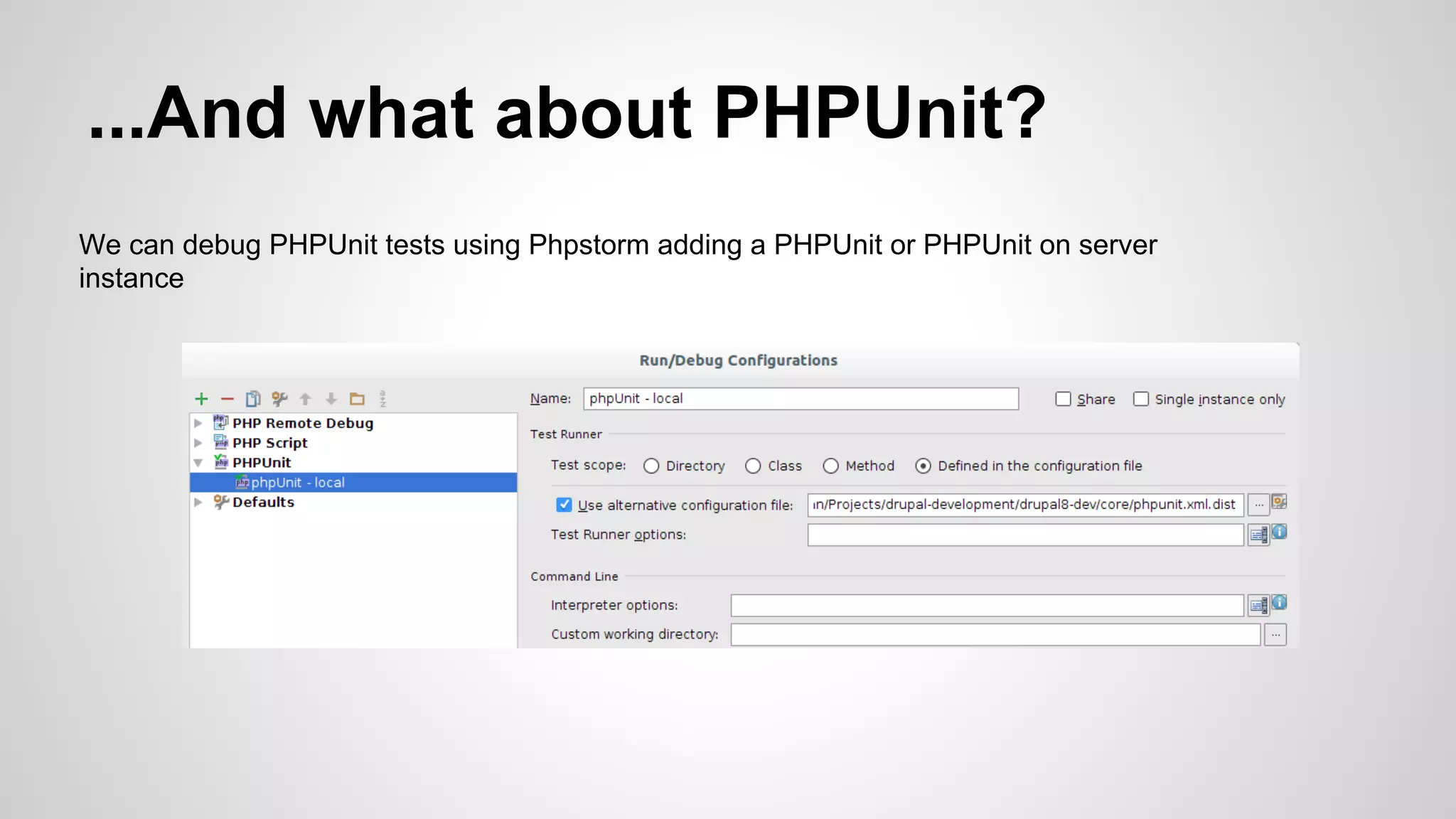The height and width of the screenshot is (819, 1456).
Task: Click the Interpreter options field
Action: pyautogui.click(x=987, y=606)
